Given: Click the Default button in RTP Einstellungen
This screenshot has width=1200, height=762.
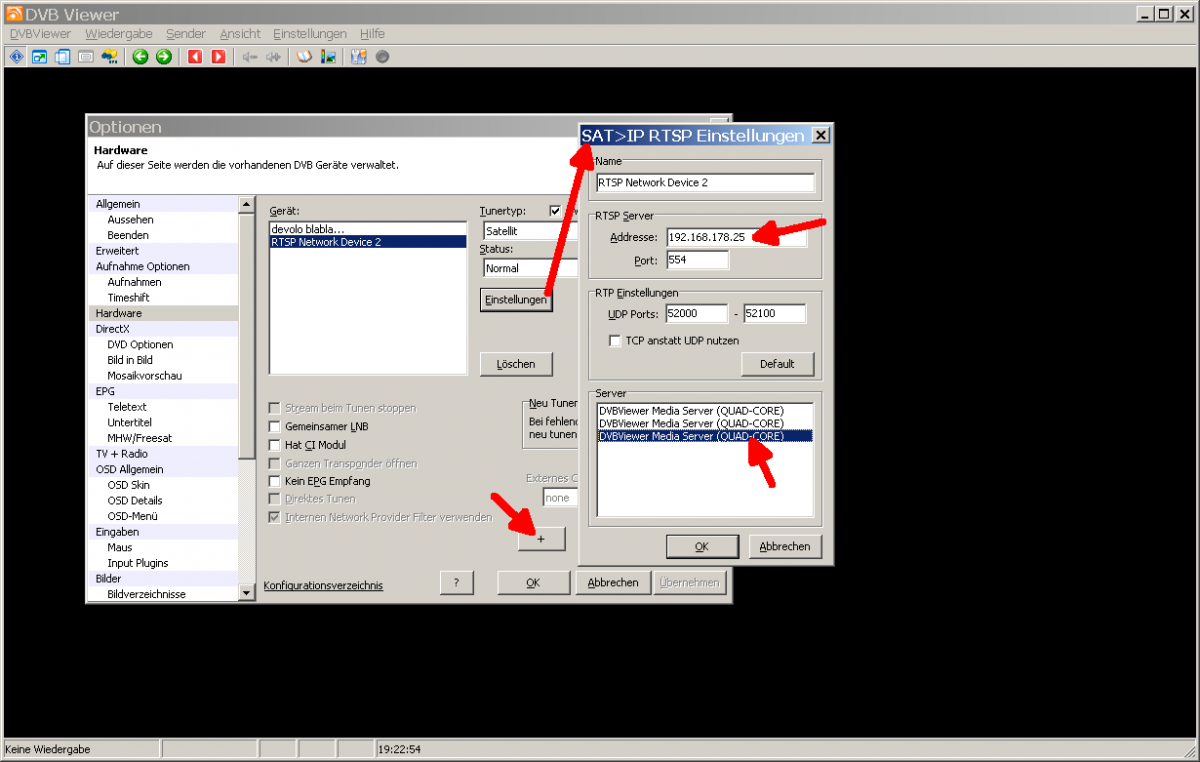Looking at the screenshot, I should click(777, 364).
